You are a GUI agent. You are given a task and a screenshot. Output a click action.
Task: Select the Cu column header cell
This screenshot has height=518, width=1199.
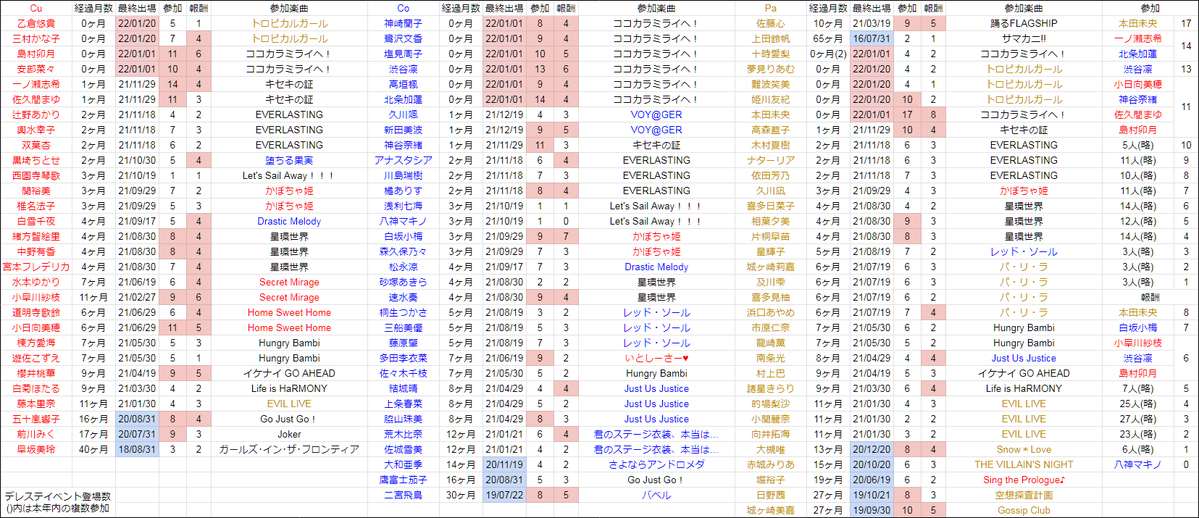pos(36,8)
